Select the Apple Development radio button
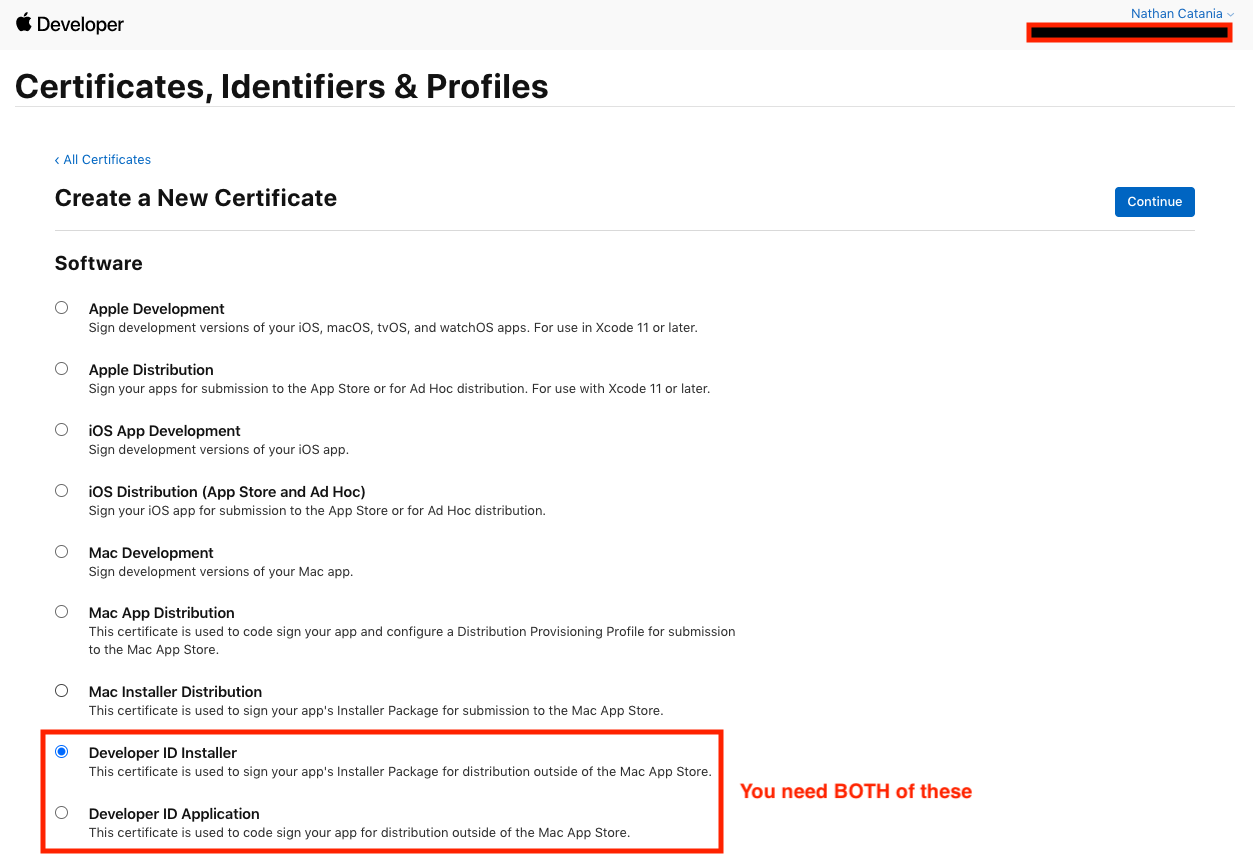The height and width of the screenshot is (860, 1253). pos(62,308)
